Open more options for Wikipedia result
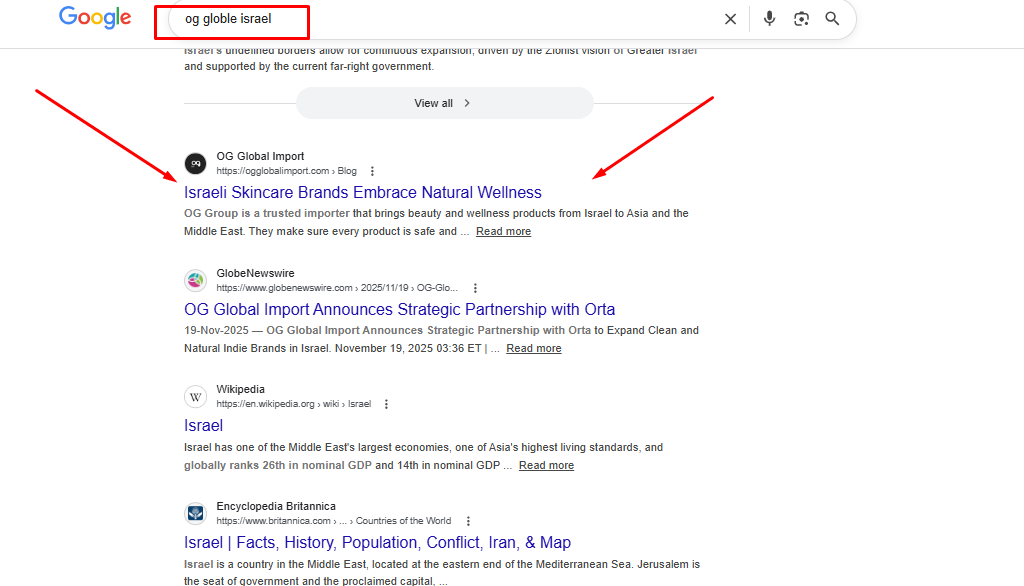Screen dimensions: 1024x586 point(387,404)
